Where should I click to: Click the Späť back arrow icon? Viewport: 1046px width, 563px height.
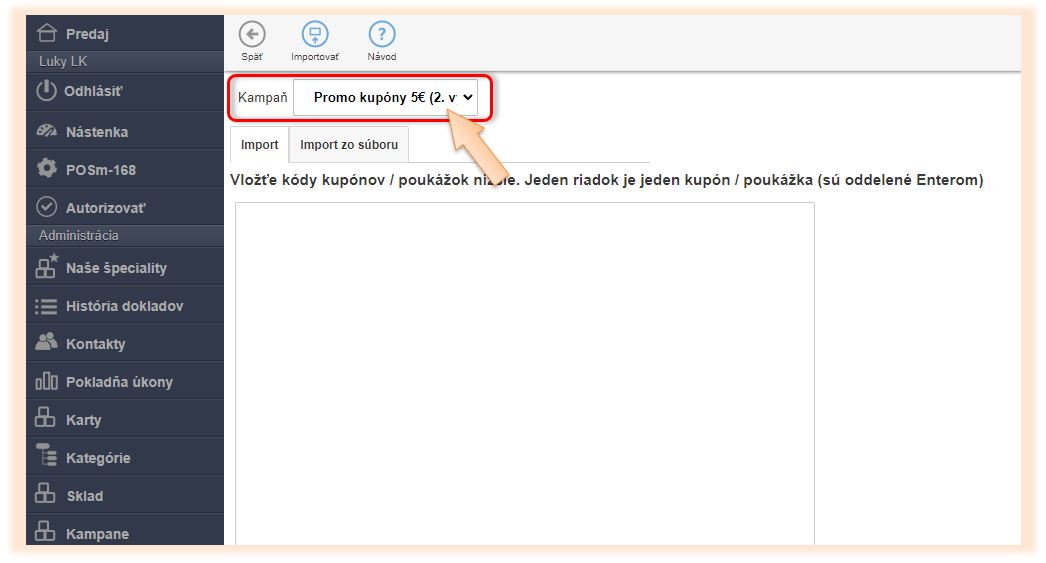(x=252, y=35)
